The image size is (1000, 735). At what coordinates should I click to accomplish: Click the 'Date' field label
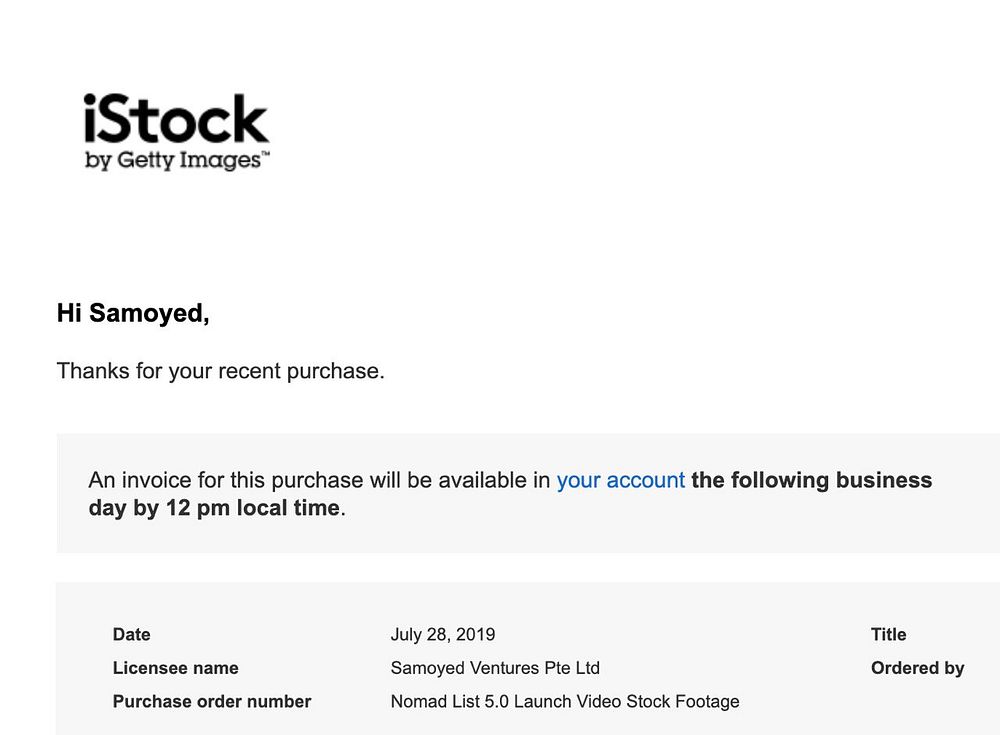coord(131,634)
